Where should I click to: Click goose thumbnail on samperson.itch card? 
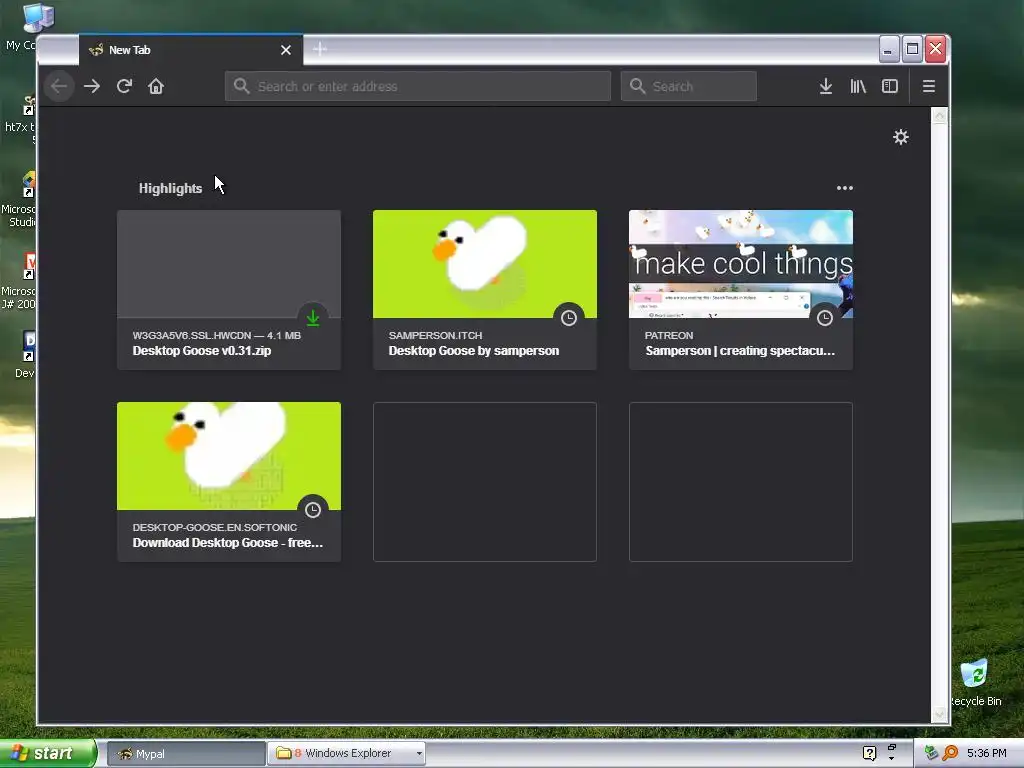pyautogui.click(x=485, y=264)
